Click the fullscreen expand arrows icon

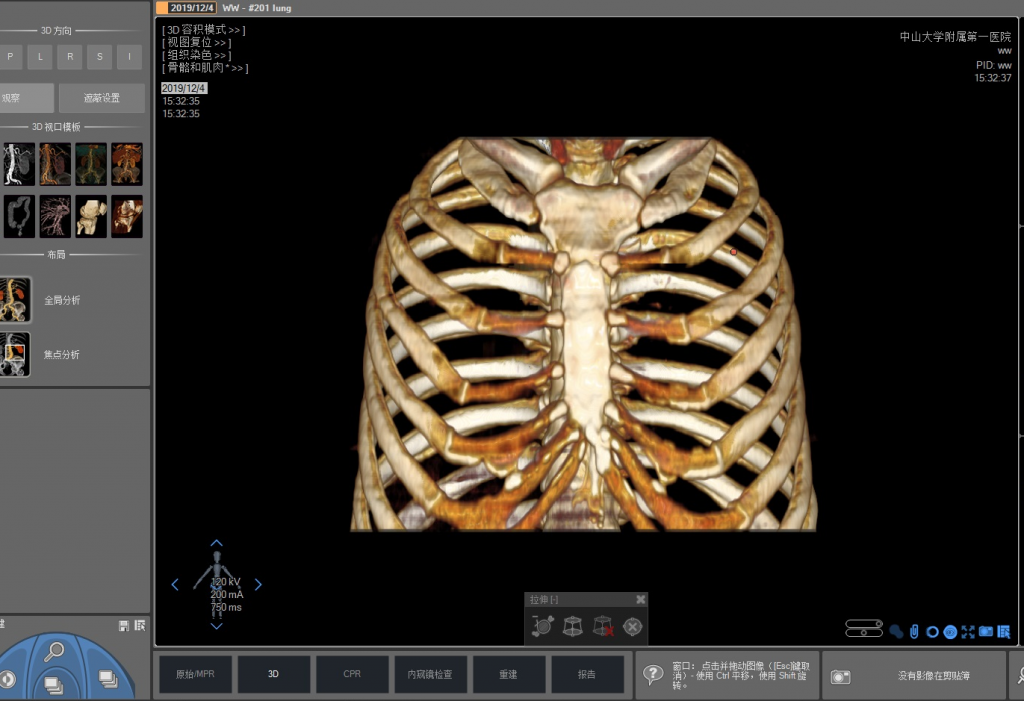967,632
